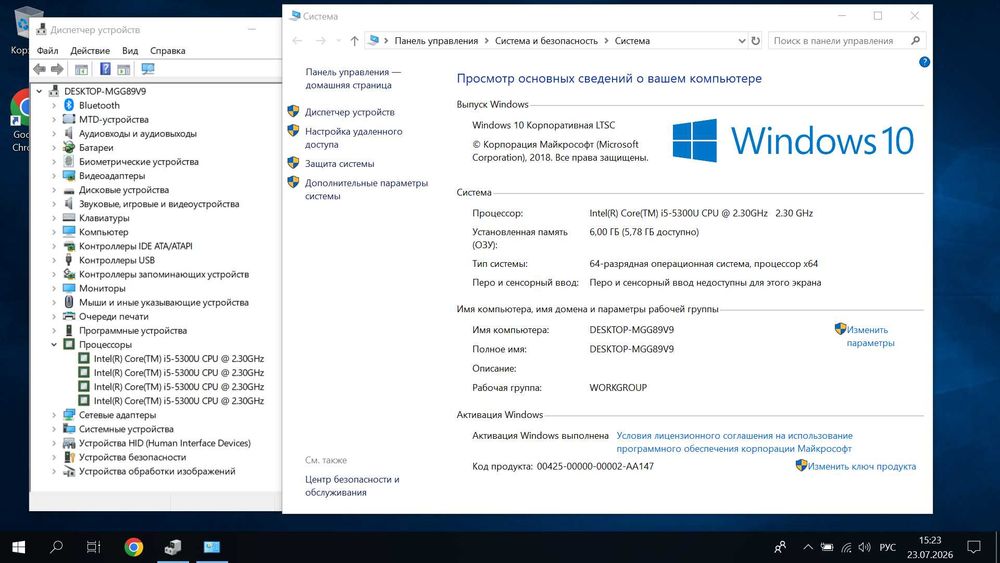The height and width of the screenshot is (563, 1000).
Task: Expand the Компьютер node
Action: (x=54, y=232)
